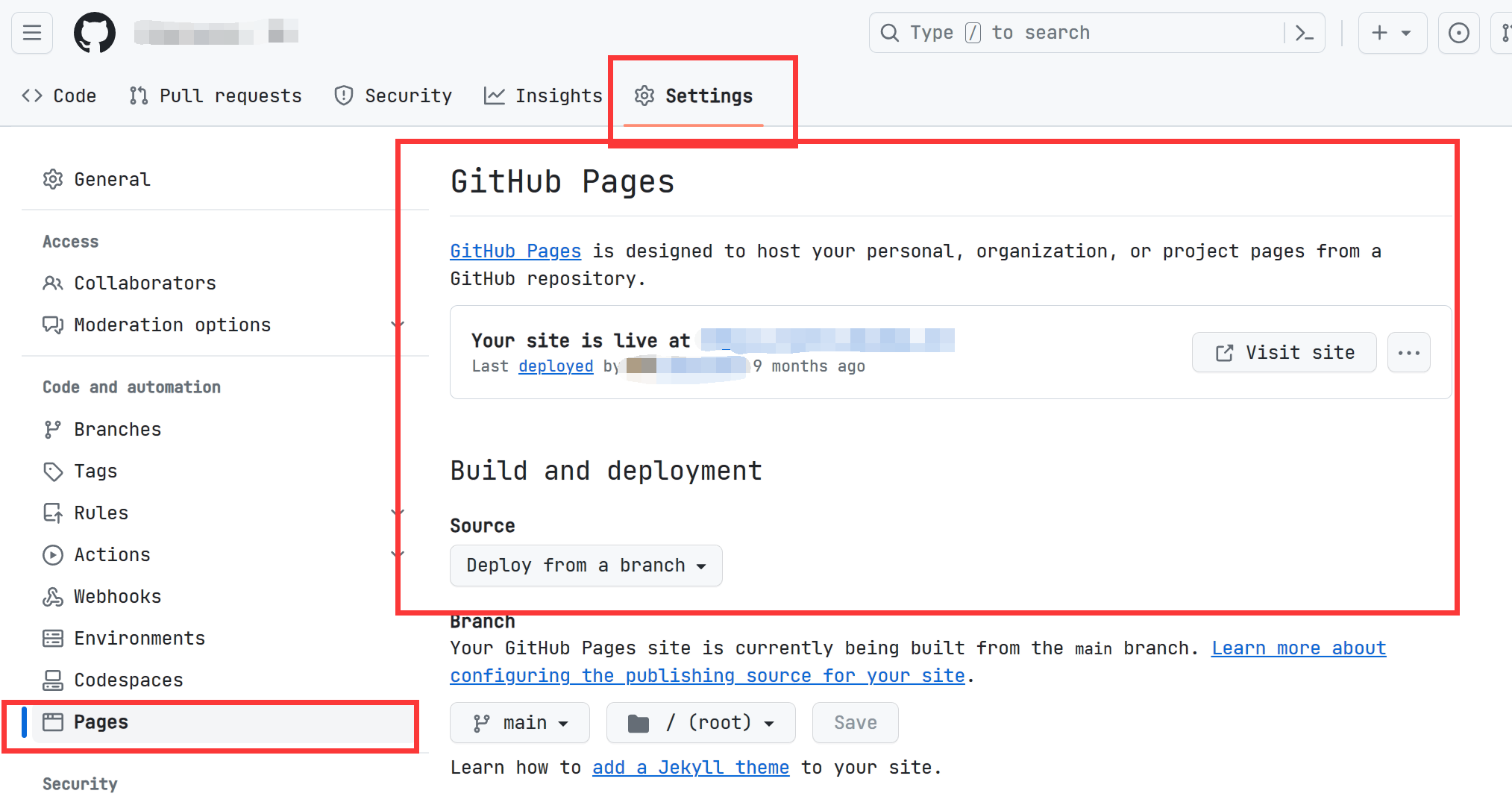The image size is (1512, 811).
Task: Select Collaborators in the sidebar
Action: [x=145, y=284]
